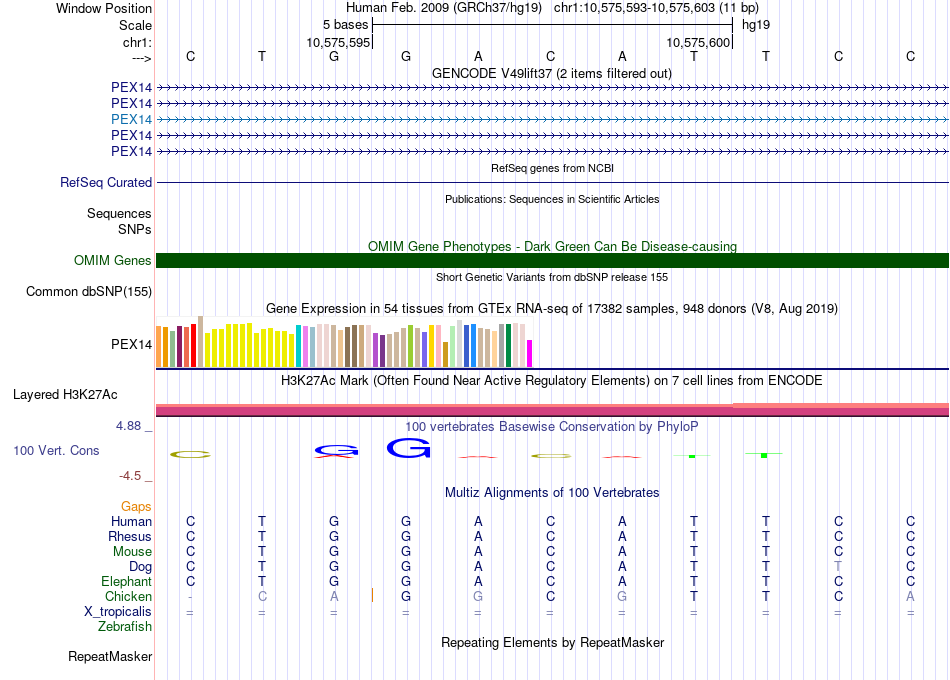Click the Zebrafish alignment row label
Image resolution: width=950 pixels, height=680 pixels.
click(x=125, y=627)
